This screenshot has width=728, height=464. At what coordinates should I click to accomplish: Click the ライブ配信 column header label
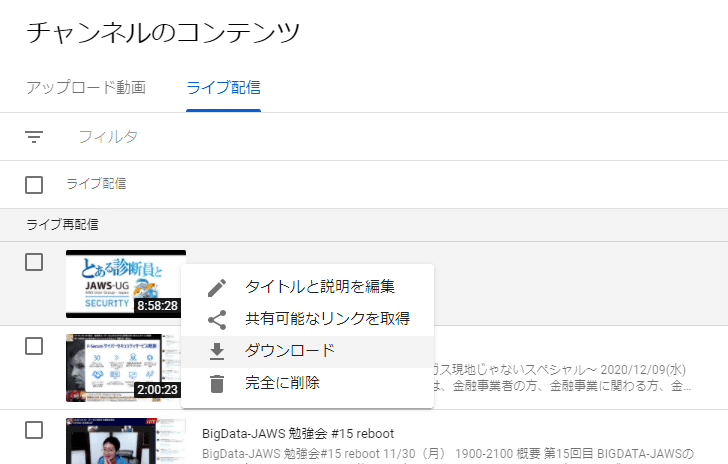pyautogui.click(x=96, y=183)
